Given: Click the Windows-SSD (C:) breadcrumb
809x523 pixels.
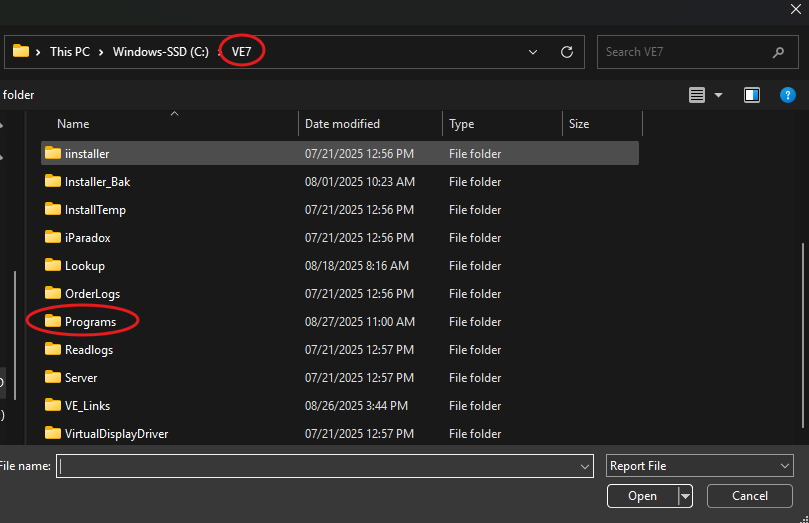Looking at the screenshot, I should (x=160, y=52).
